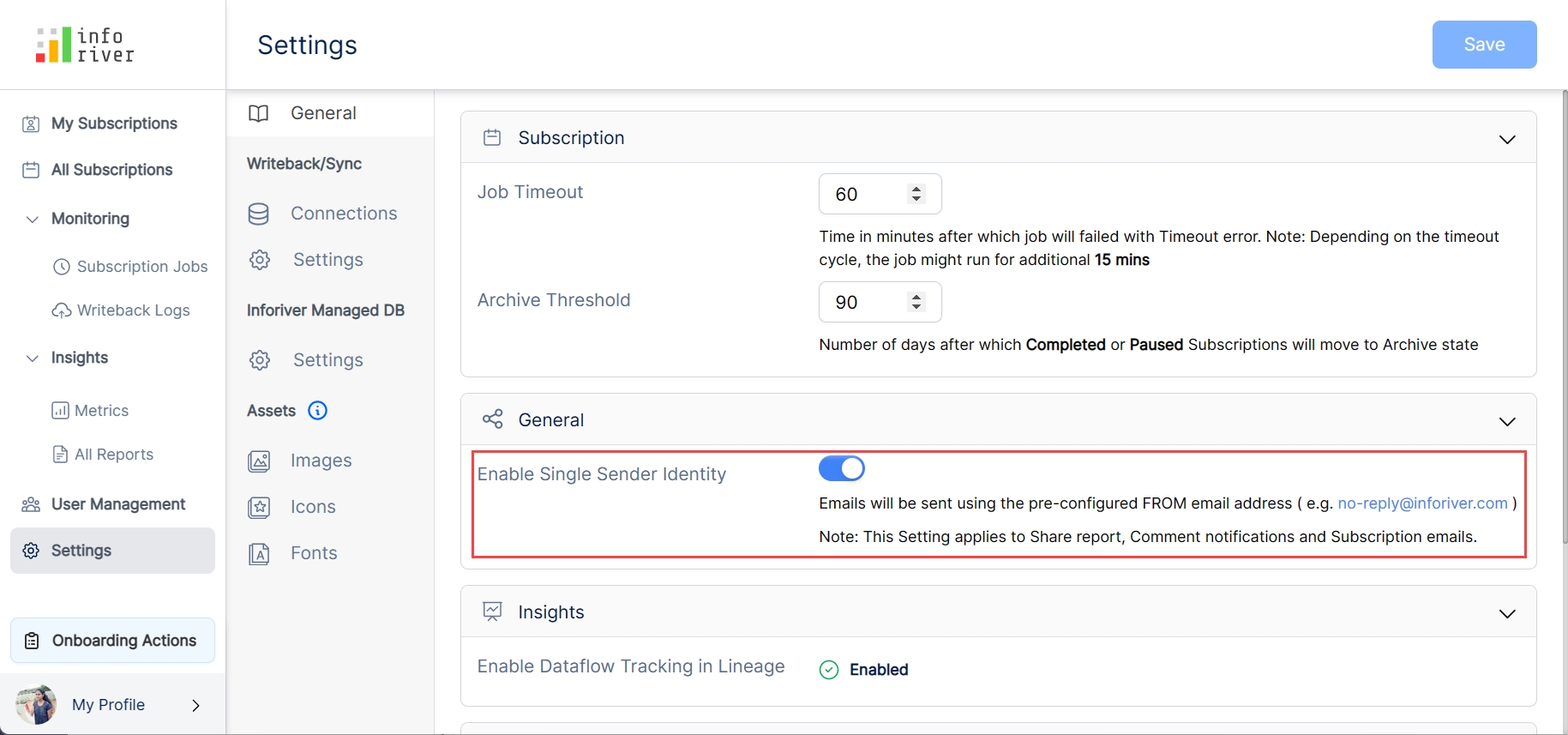This screenshot has width=1568, height=735.
Task: Collapse the Monitoring menu group
Action: point(33,219)
